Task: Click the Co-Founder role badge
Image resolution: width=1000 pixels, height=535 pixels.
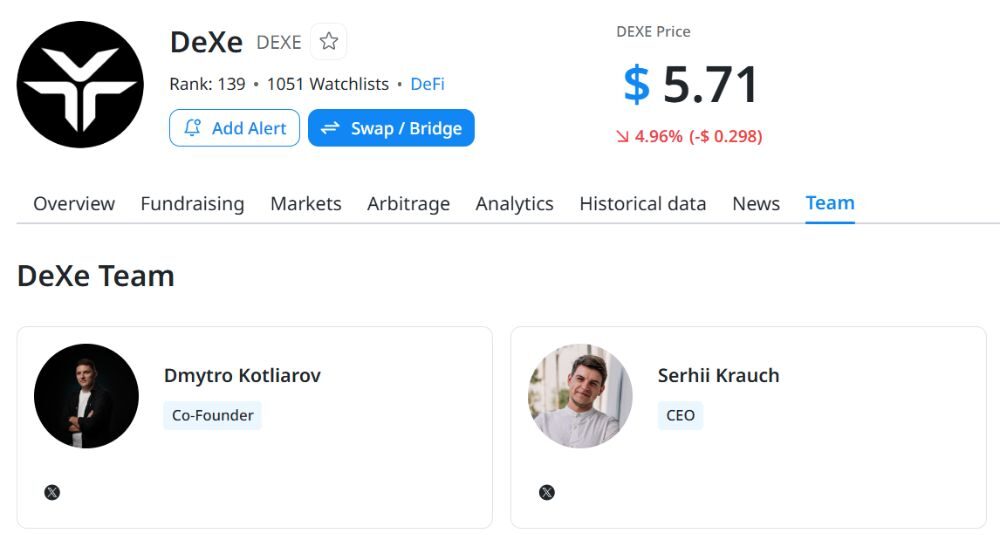Action: [212, 415]
